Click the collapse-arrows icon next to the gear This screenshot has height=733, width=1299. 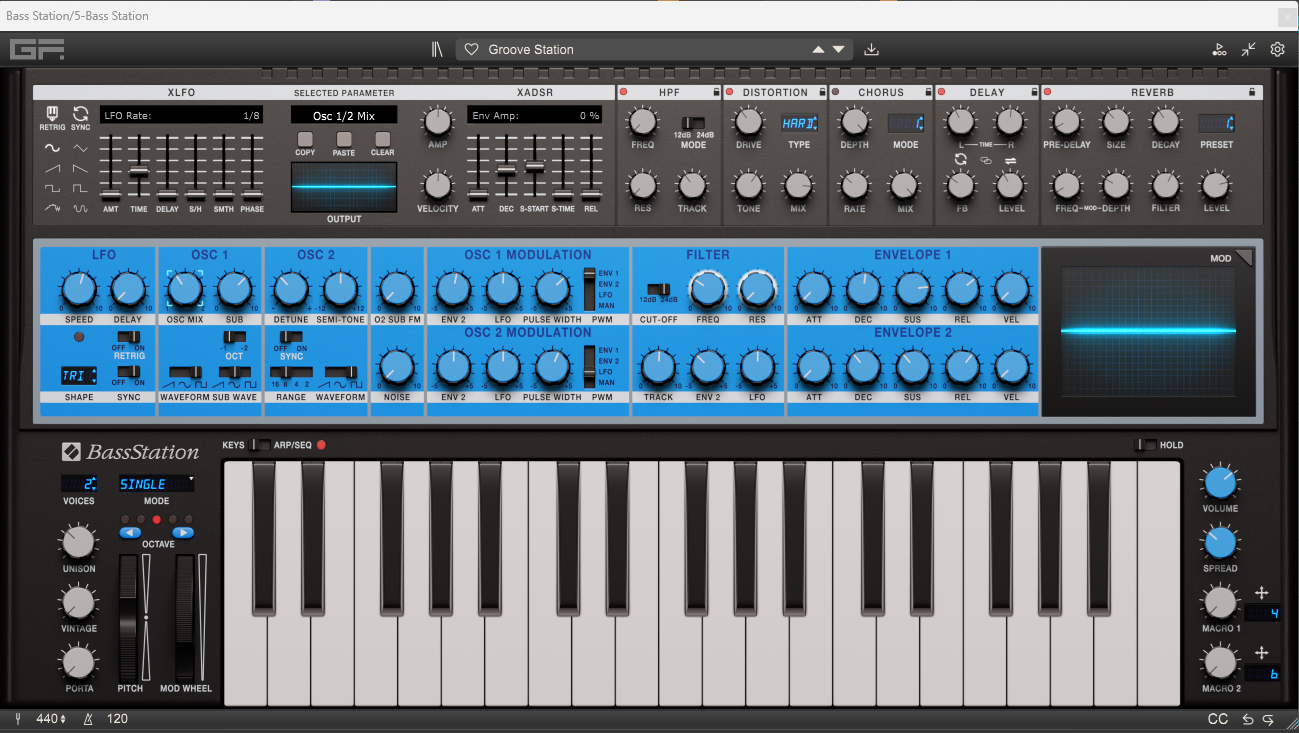point(1249,49)
